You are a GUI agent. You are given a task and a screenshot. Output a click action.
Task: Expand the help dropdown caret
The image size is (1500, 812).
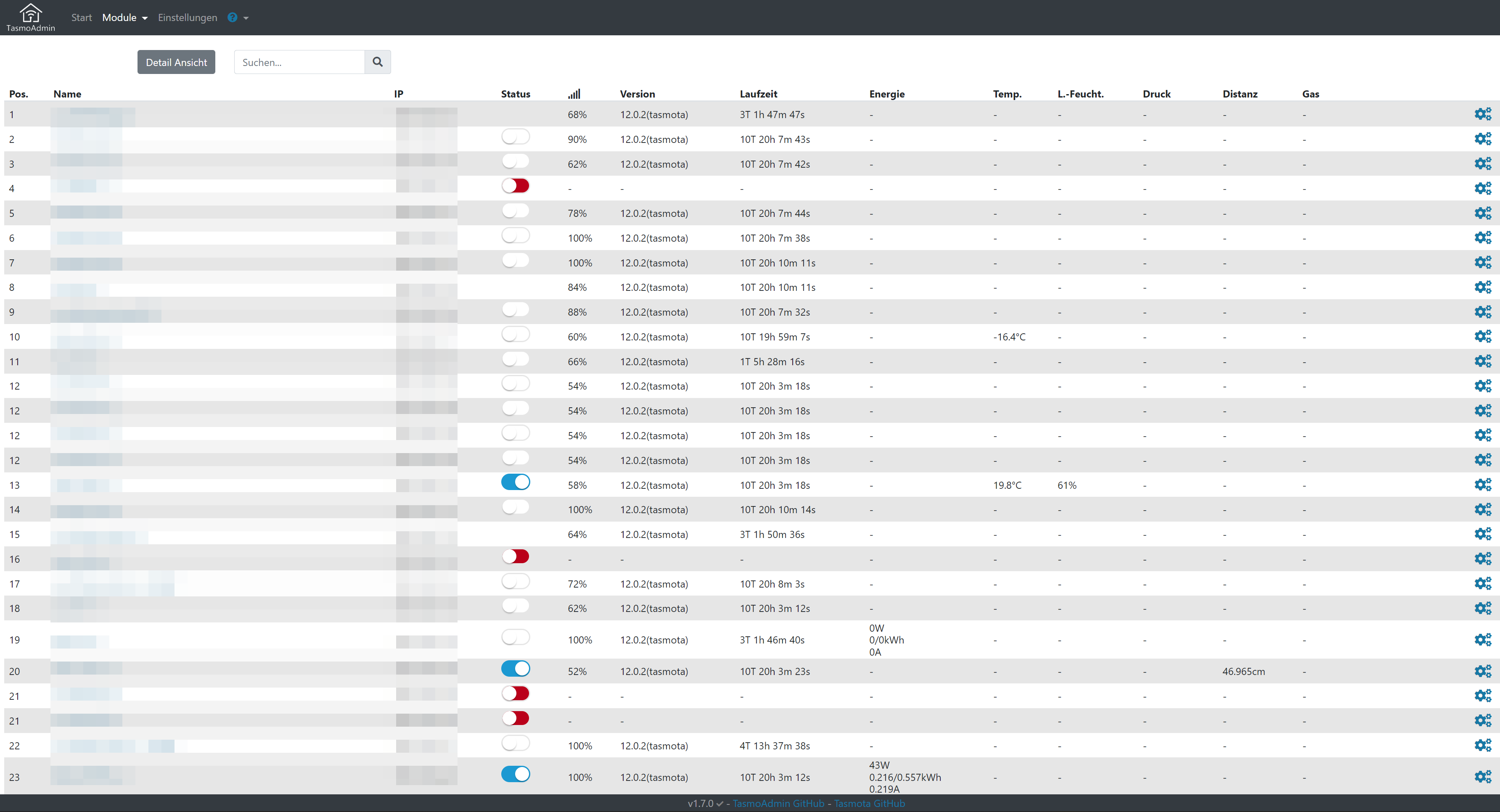click(x=246, y=18)
